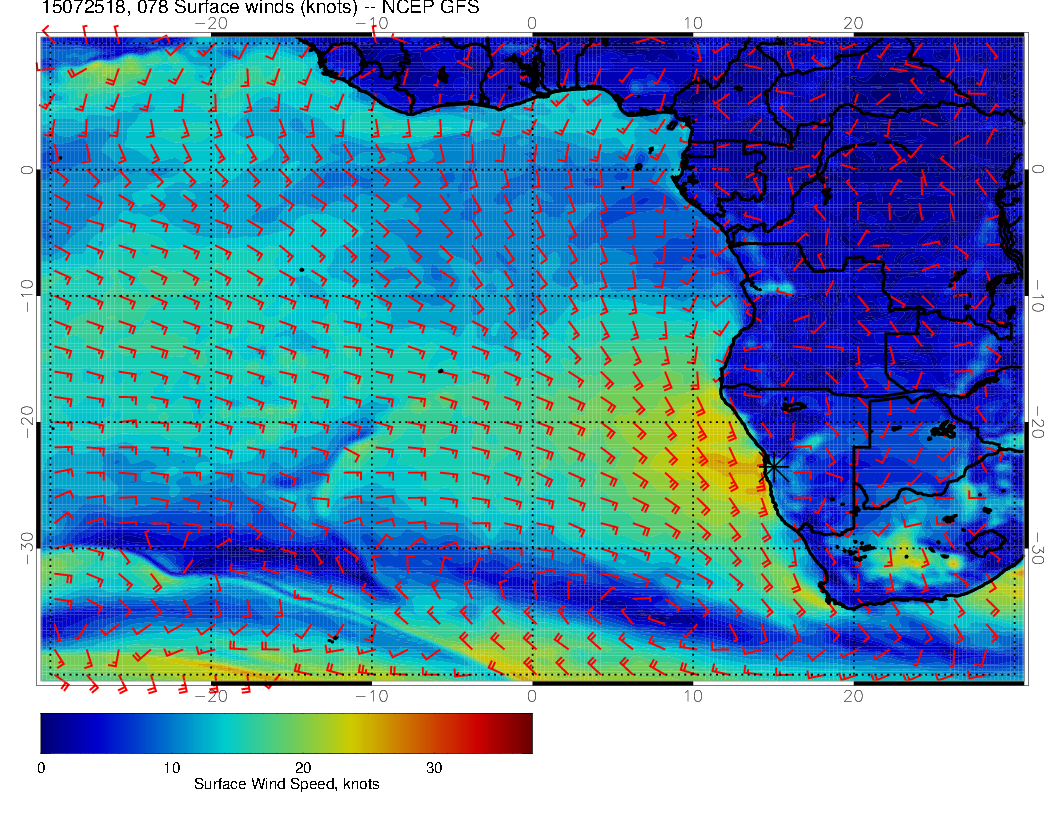This screenshot has width=1056, height=816.
Task: Click the top longitude axis label '0'
Action: pyautogui.click(x=532, y=24)
